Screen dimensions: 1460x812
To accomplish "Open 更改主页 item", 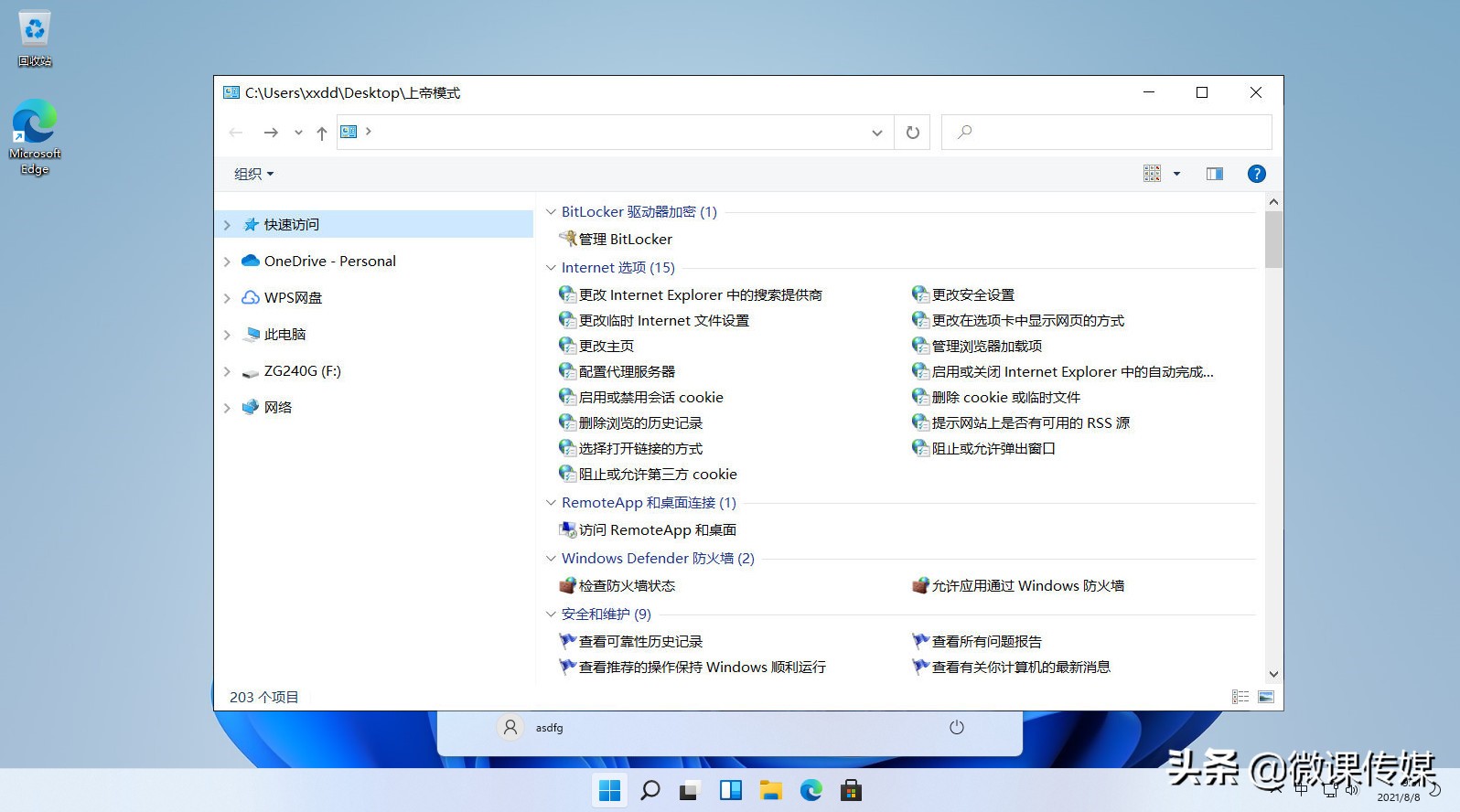I will 596,346.
